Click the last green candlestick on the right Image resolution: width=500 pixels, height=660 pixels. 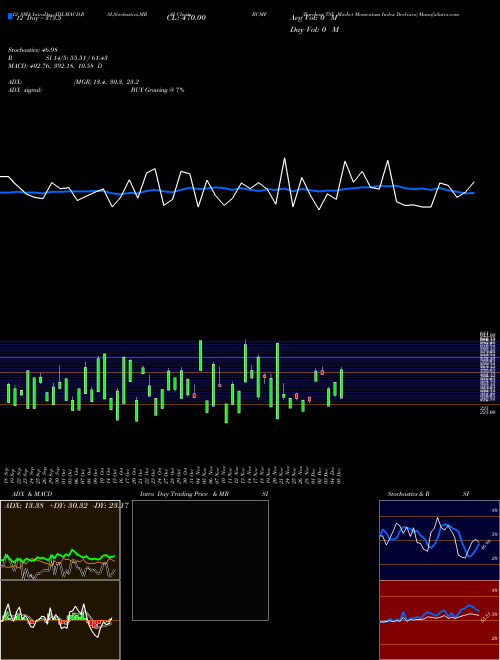pos(341,383)
